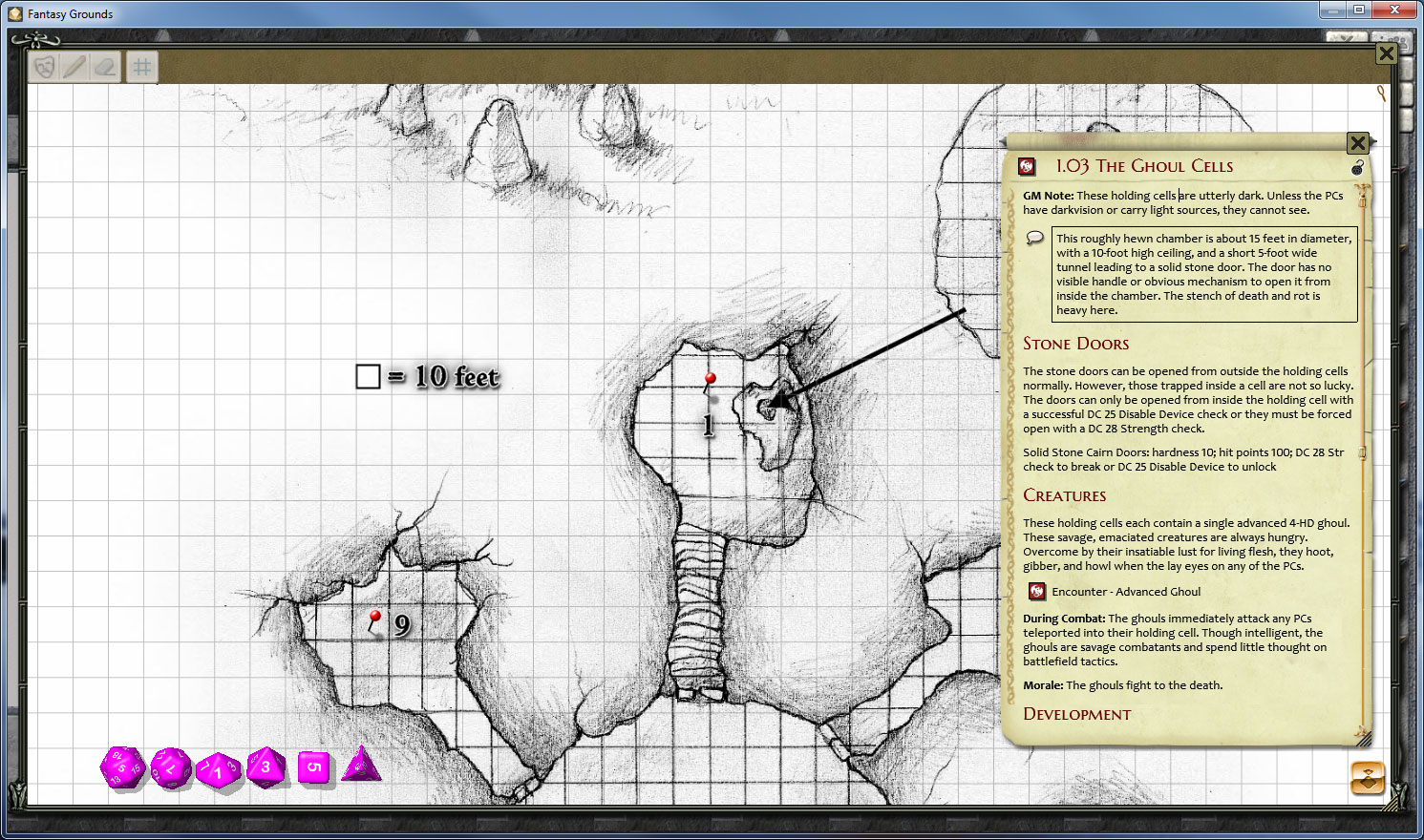Click the Fantasy Grounds window title icon
Viewport: 1424px width, 840px height.
(x=15, y=13)
